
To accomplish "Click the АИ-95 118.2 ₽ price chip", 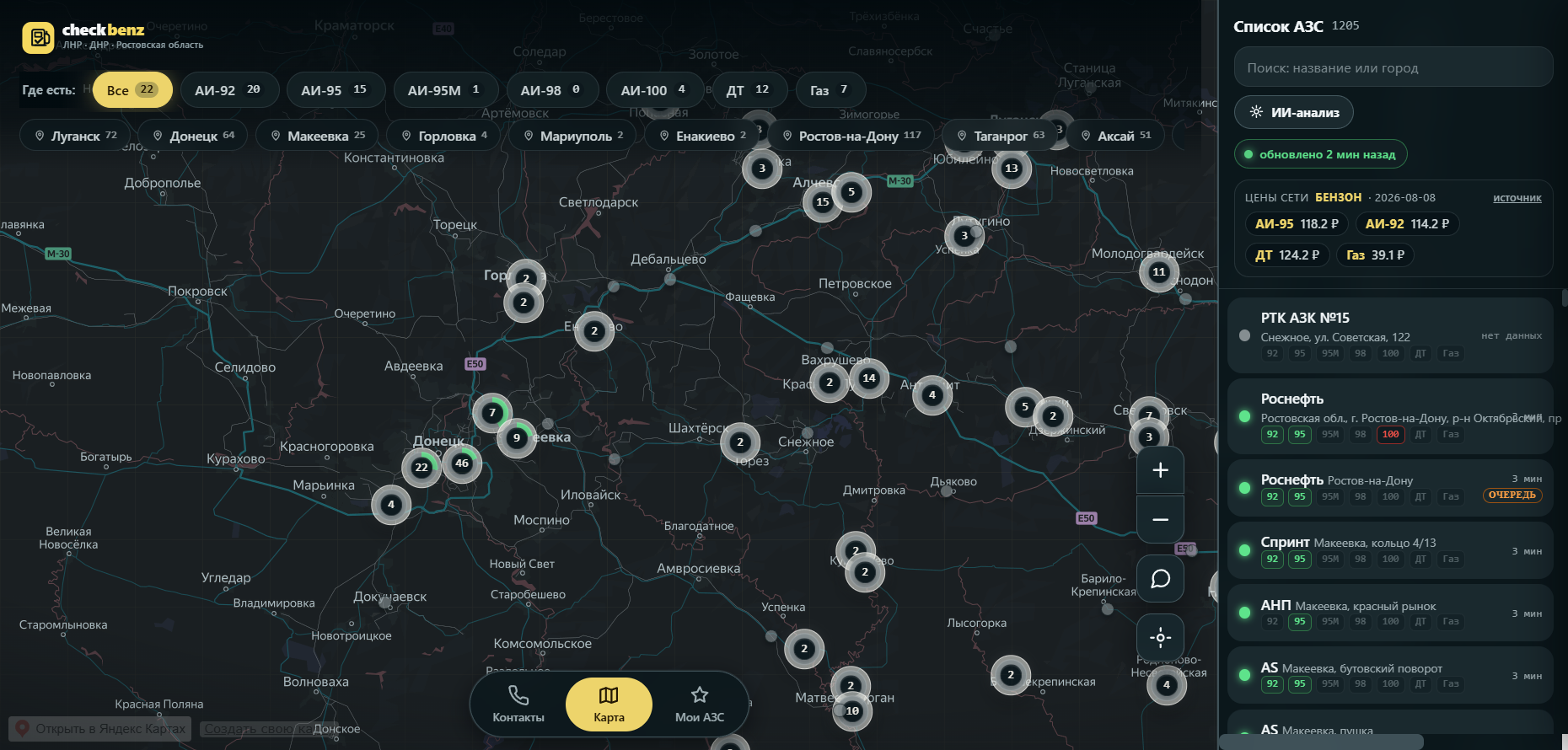I will [1297, 224].
